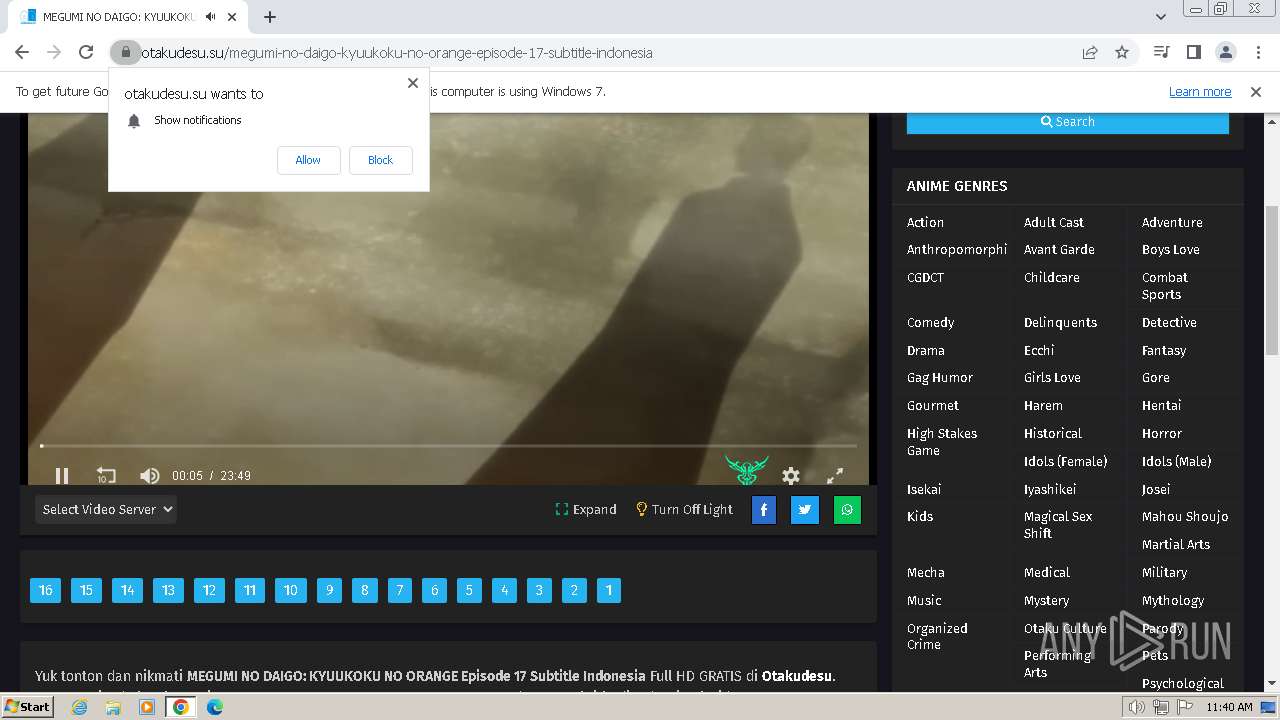Go to episode 16
The image size is (1280, 720).
(x=46, y=590)
